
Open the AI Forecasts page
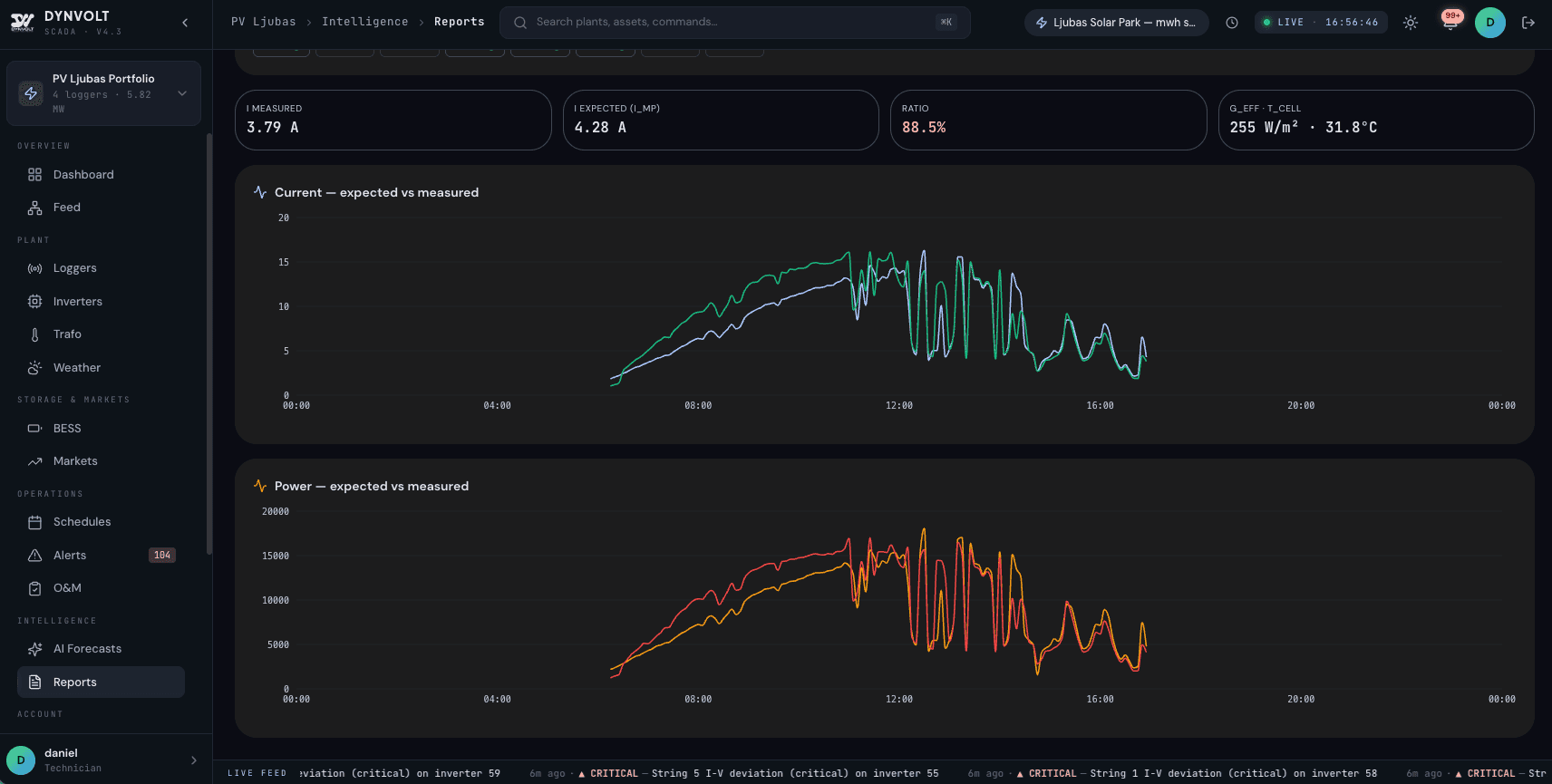point(101,649)
